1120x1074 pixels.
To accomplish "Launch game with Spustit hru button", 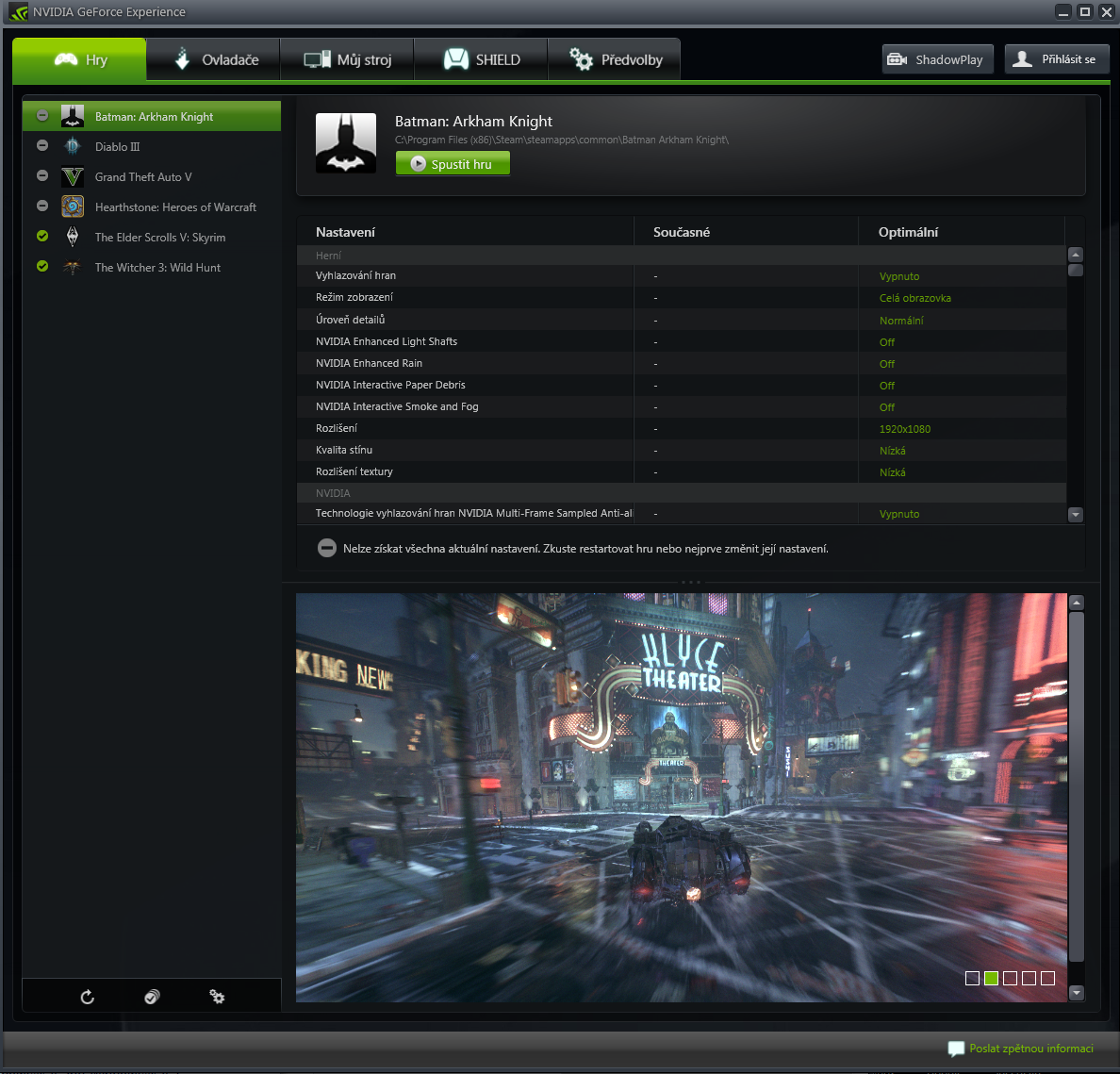I will (x=453, y=164).
